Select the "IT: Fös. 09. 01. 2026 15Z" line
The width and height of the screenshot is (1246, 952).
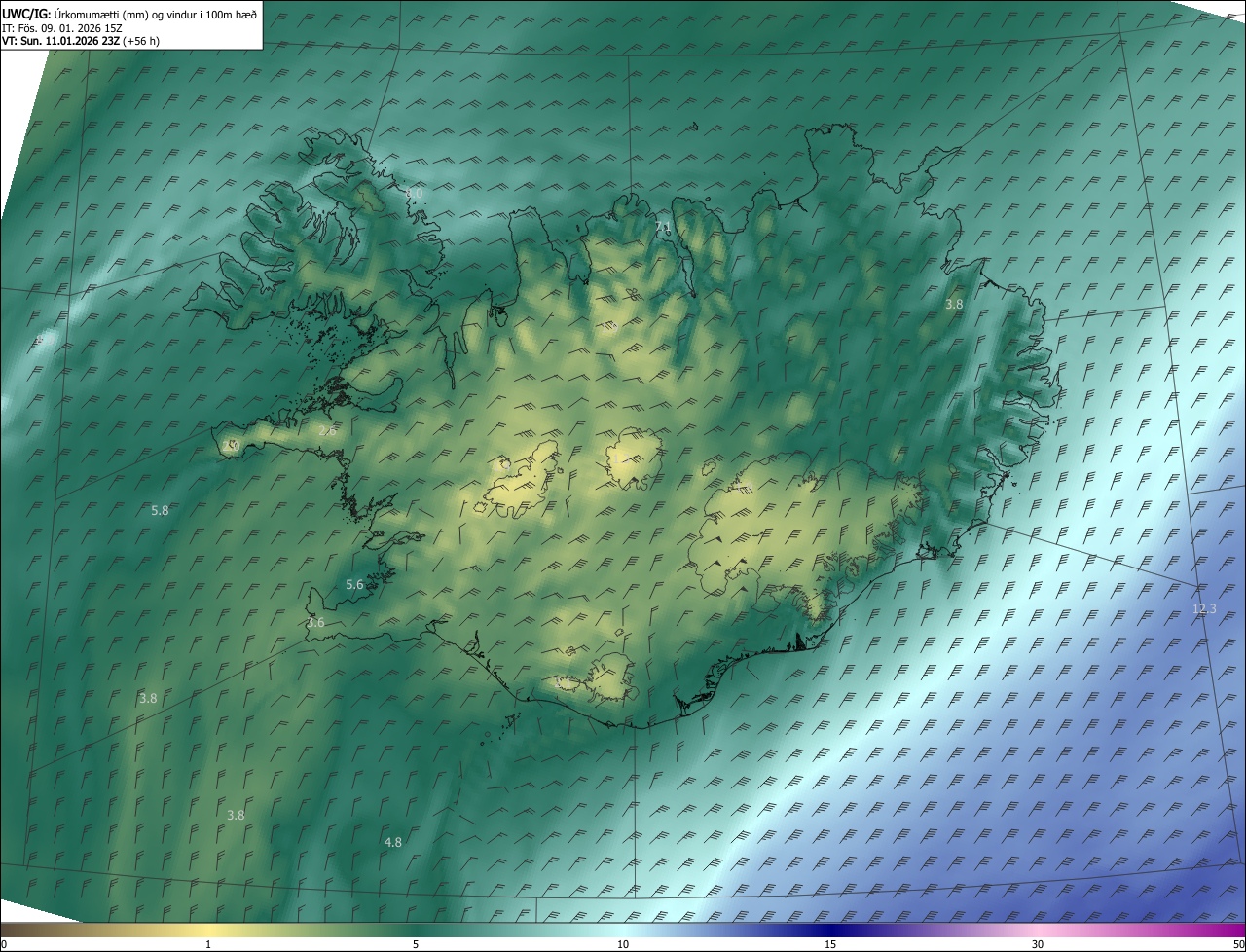pos(64,28)
